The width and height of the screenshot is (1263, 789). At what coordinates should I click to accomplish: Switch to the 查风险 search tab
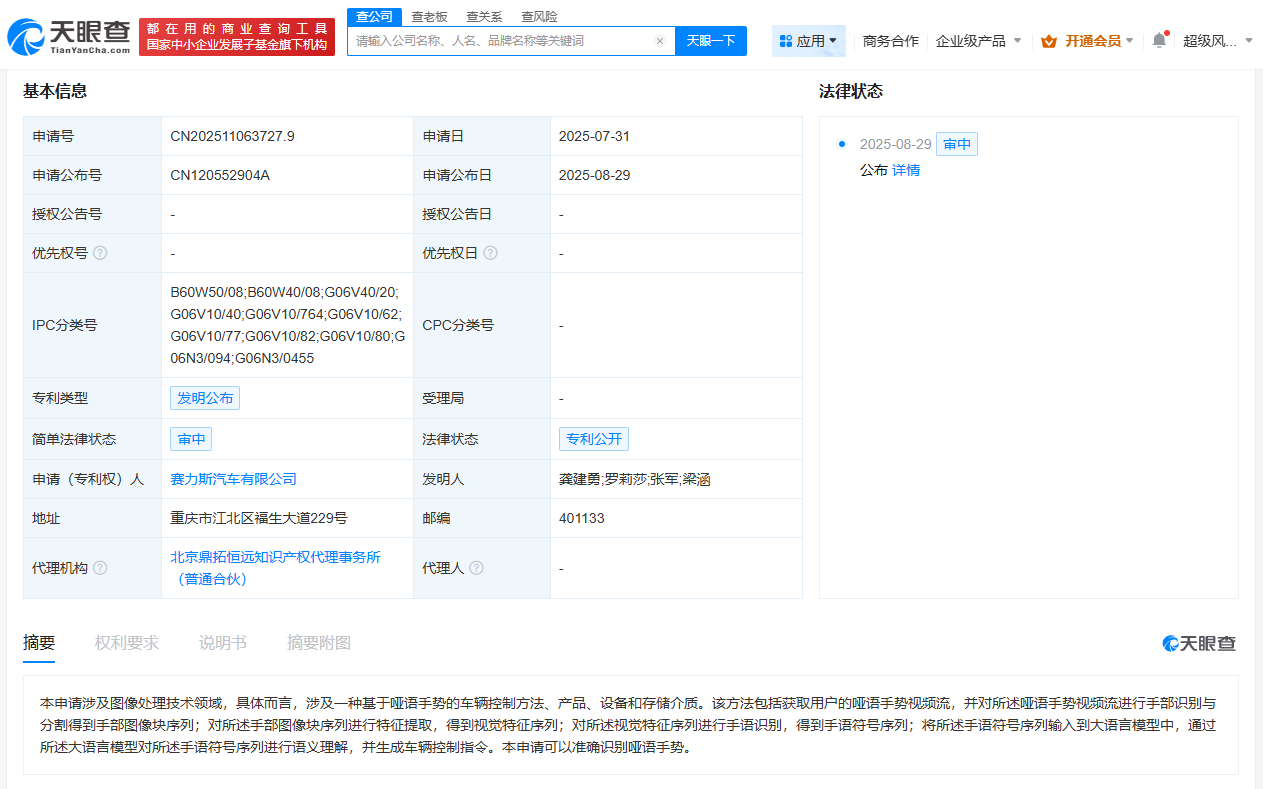[537, 16]
